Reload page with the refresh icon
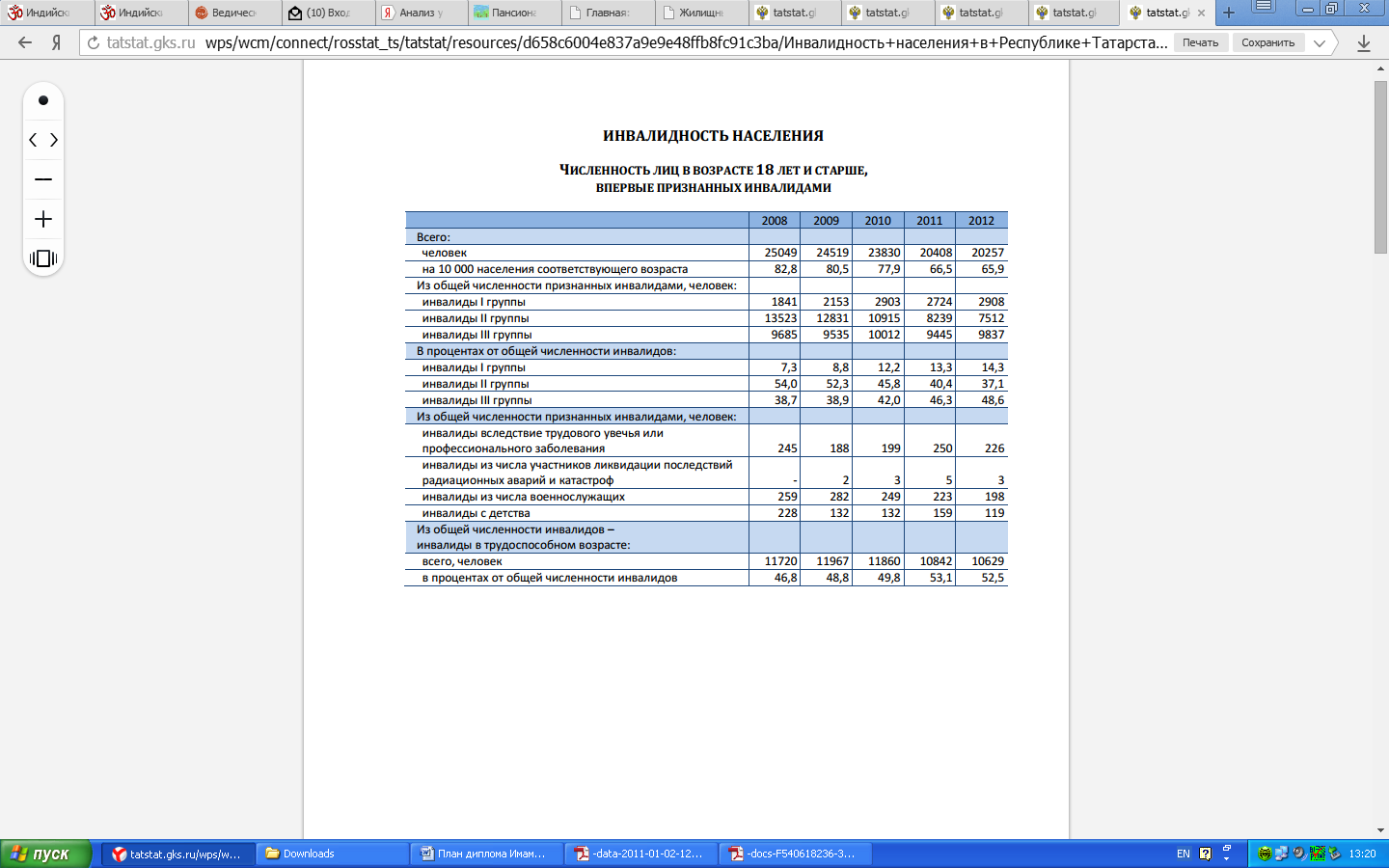 tap(94, 42)
